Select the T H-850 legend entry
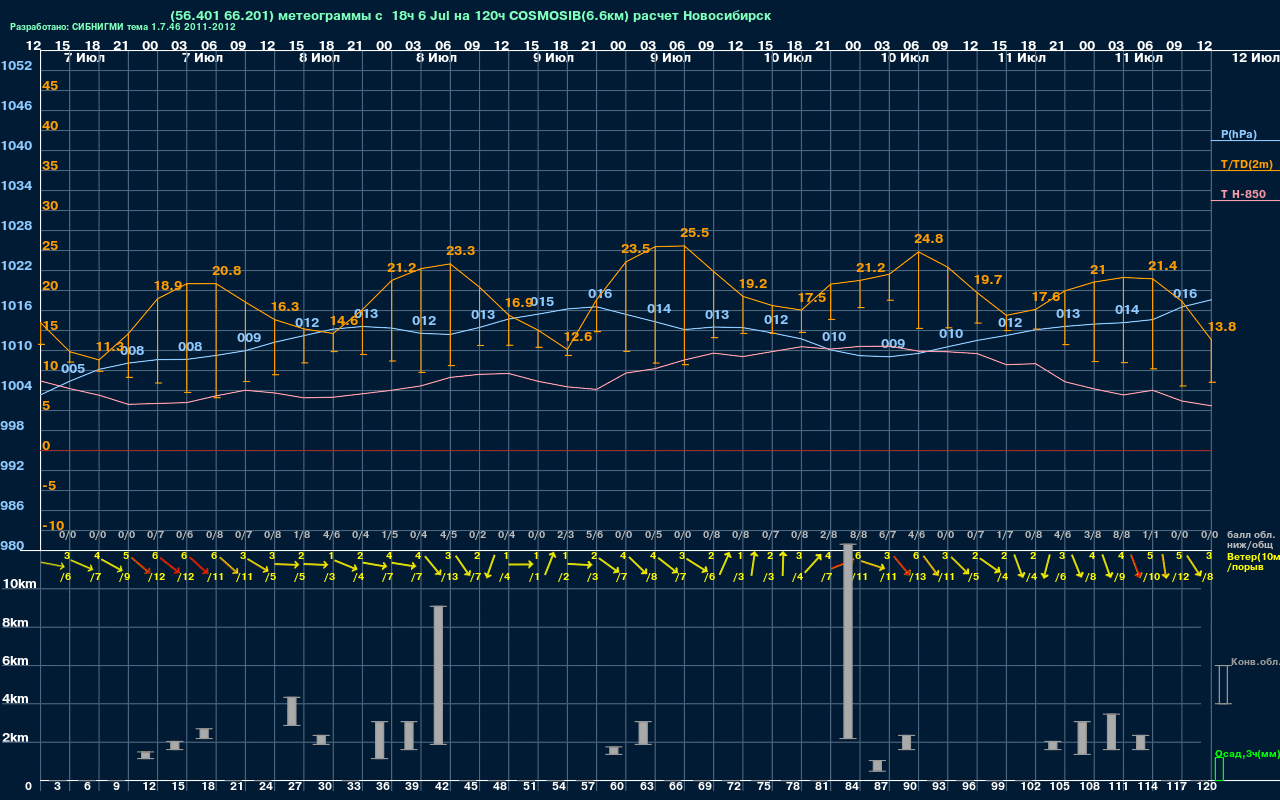 (x=1244, y=194)
